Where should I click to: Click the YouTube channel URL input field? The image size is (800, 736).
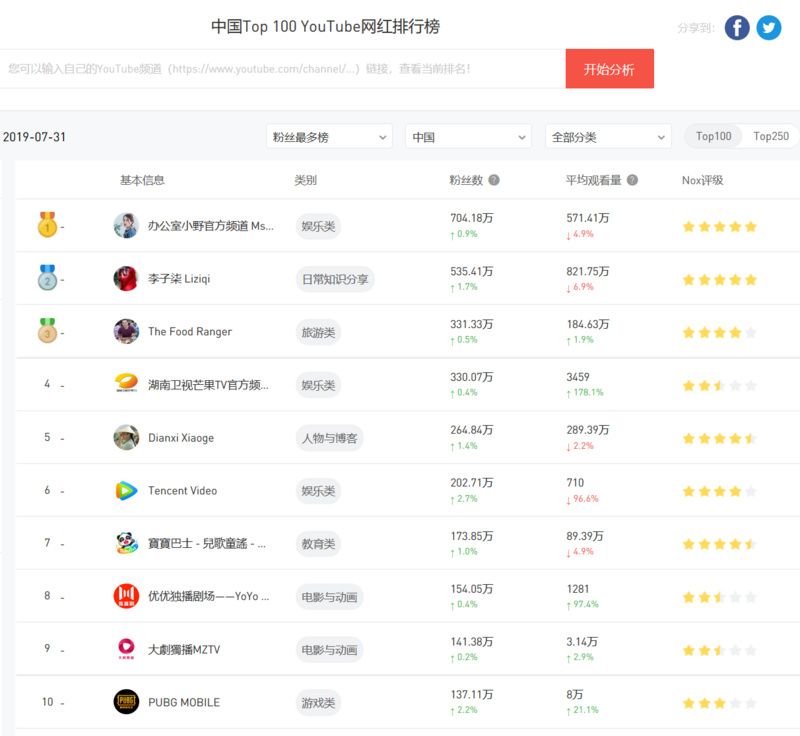click(x=280, y=69)
